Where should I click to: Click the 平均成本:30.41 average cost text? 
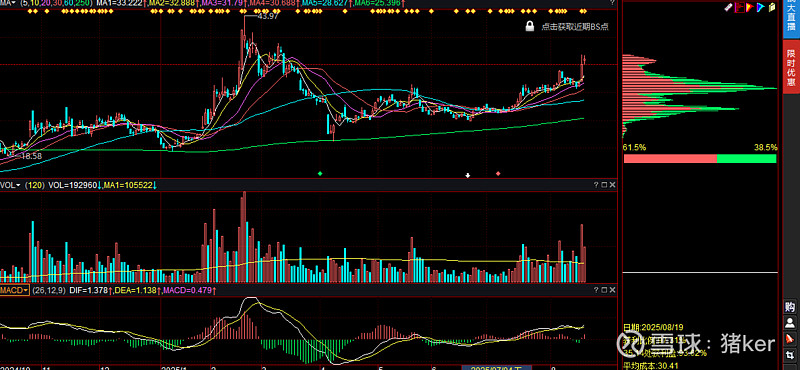click(x=652, y=365)
